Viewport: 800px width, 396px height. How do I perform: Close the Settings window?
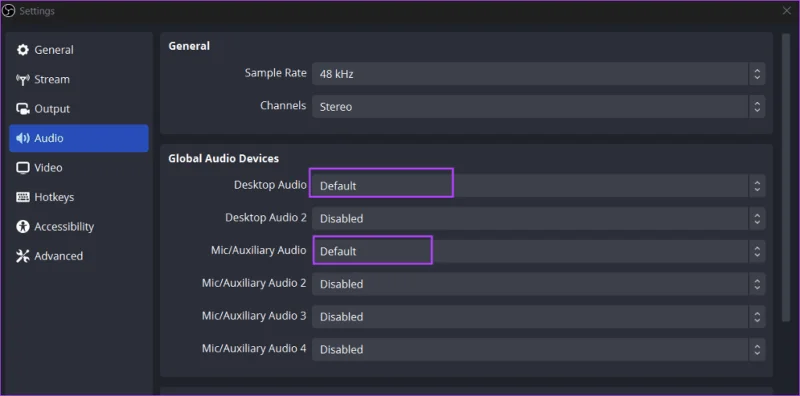(x=787, y=10)
